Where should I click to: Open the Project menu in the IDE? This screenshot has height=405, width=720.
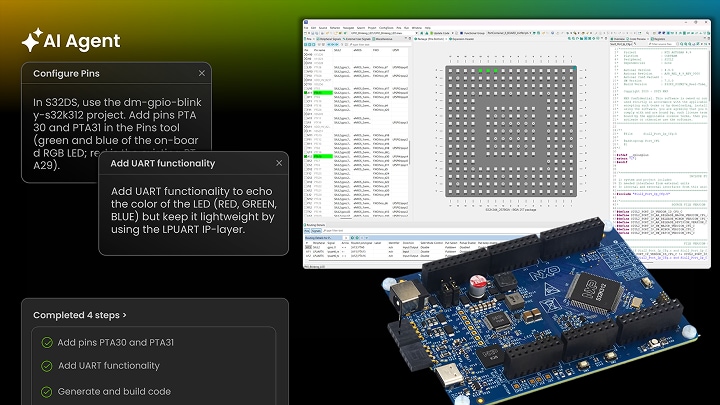tap(372, 28)
